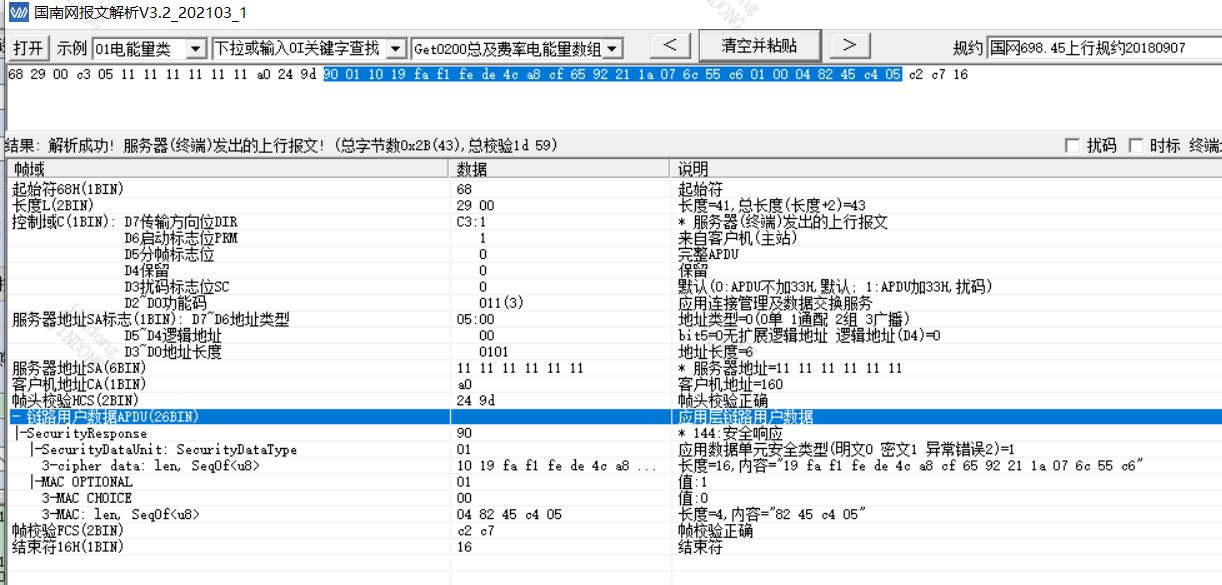Toggle the 扰码 checkbox
Viewport: 1222px width, 585px height.
[1073, 146]
